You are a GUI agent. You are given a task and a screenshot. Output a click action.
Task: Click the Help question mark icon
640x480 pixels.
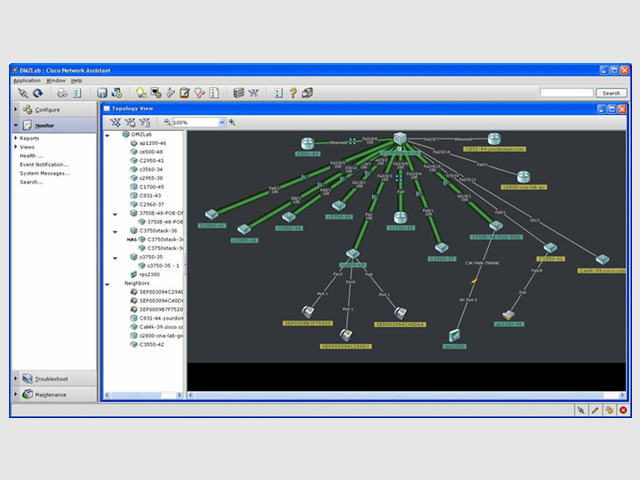coord(293,93)
